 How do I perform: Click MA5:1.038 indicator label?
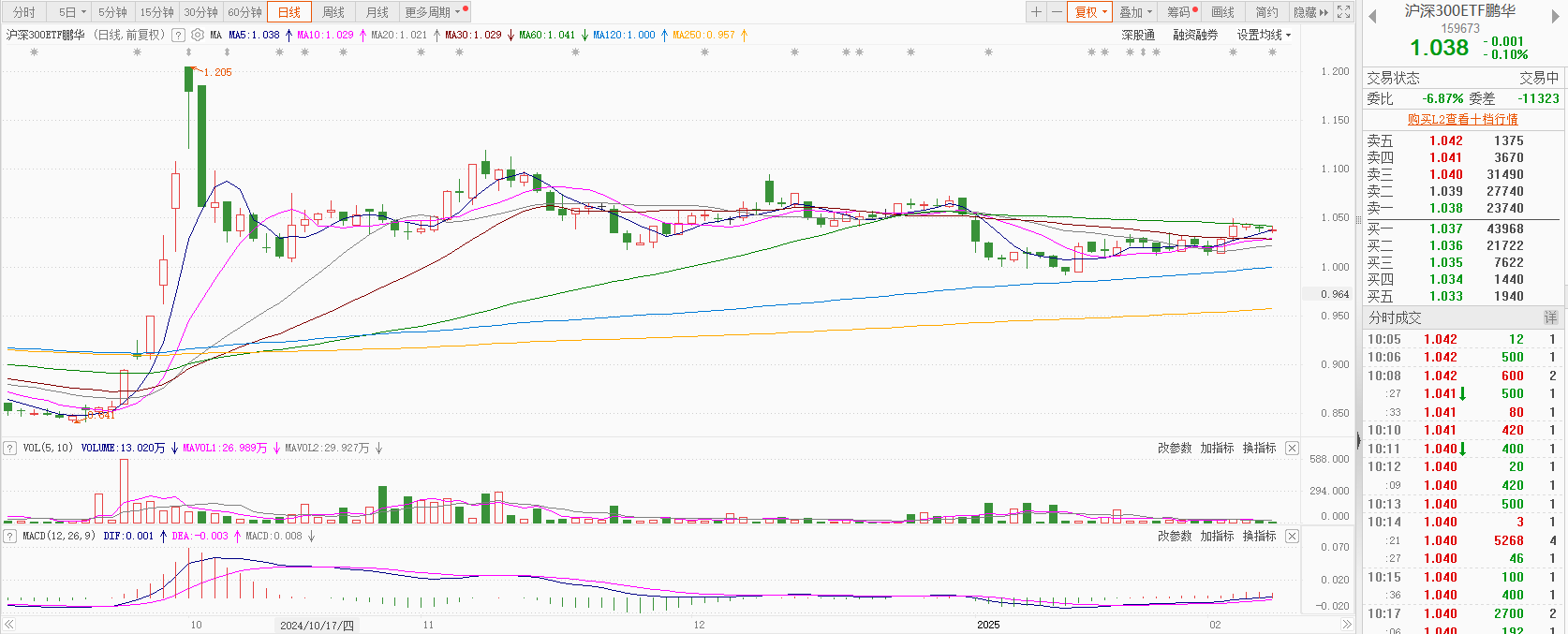pyautogui.click(x=254, y=35)
